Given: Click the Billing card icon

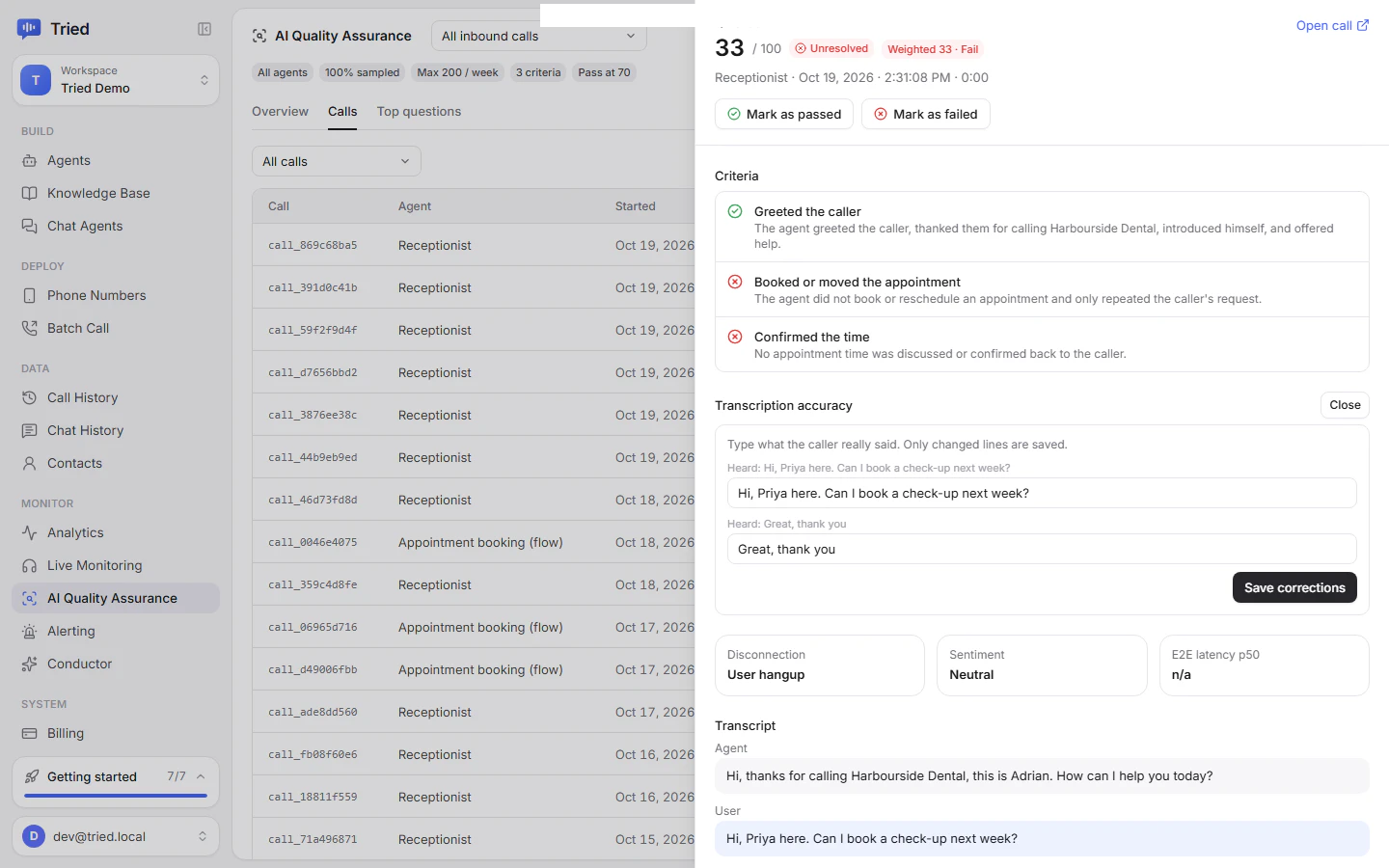Looking at the screenshot, I should [x=30, y=733].
